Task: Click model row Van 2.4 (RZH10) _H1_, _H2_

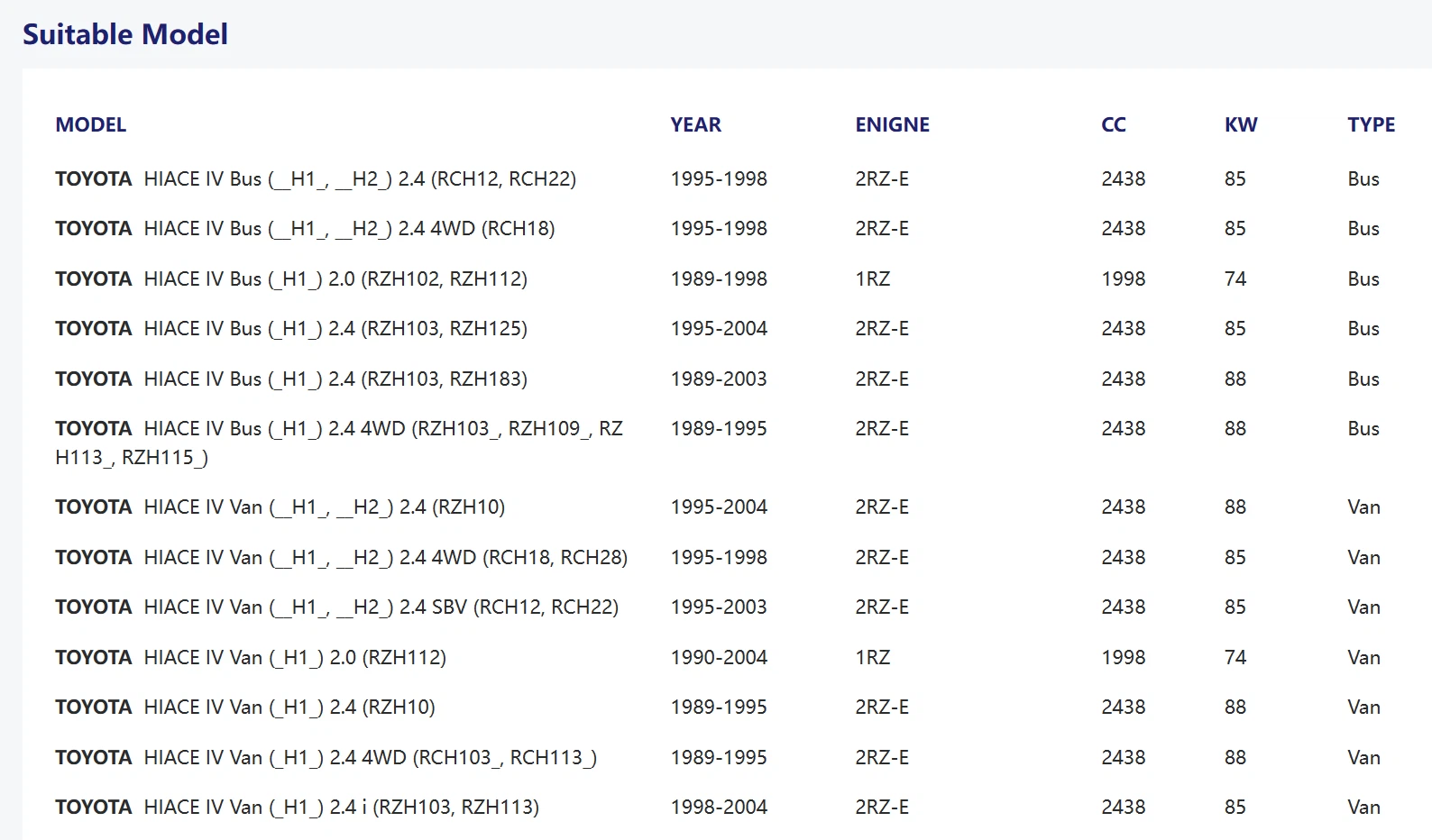Action: 280,507
